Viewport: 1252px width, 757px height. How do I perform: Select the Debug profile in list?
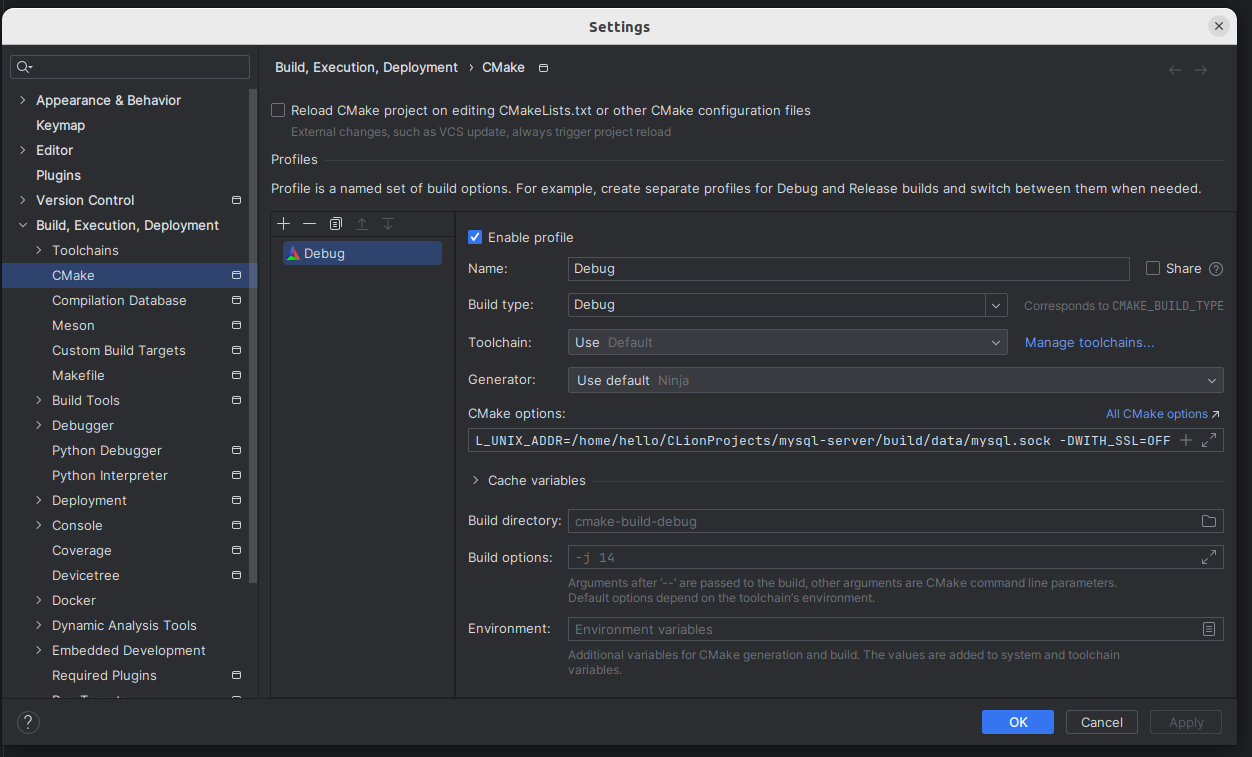point(362,253)
